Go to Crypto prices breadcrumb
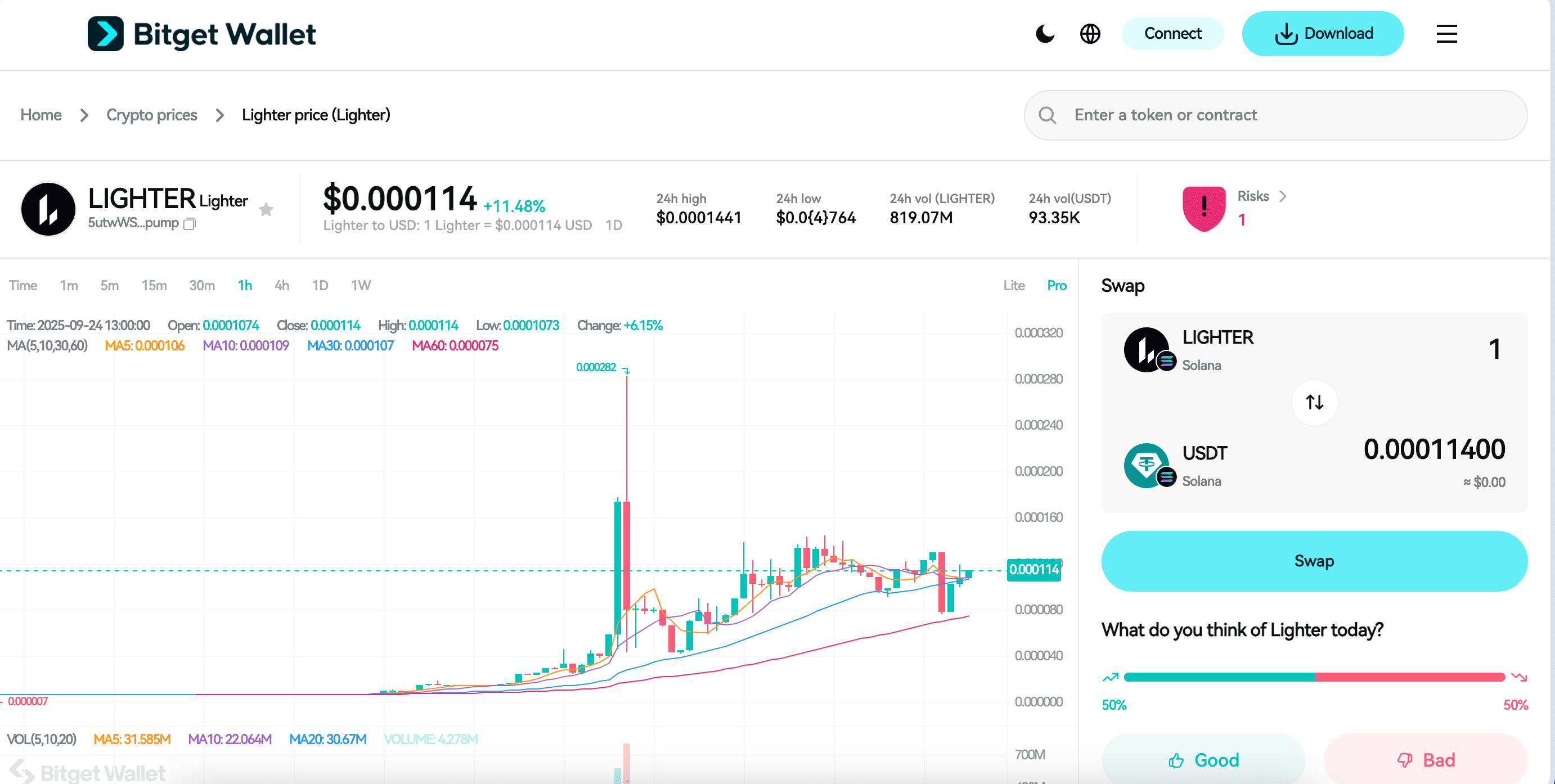The image size is (1555, 784). 151,115
